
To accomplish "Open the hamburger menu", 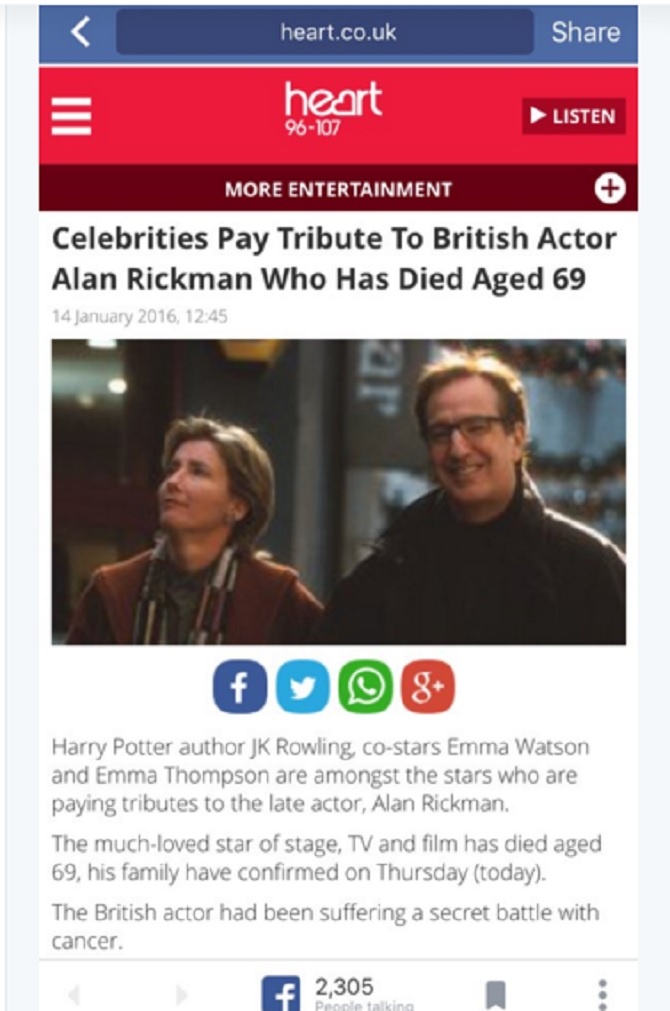I will pyautogui.click(x=72, y=116).
